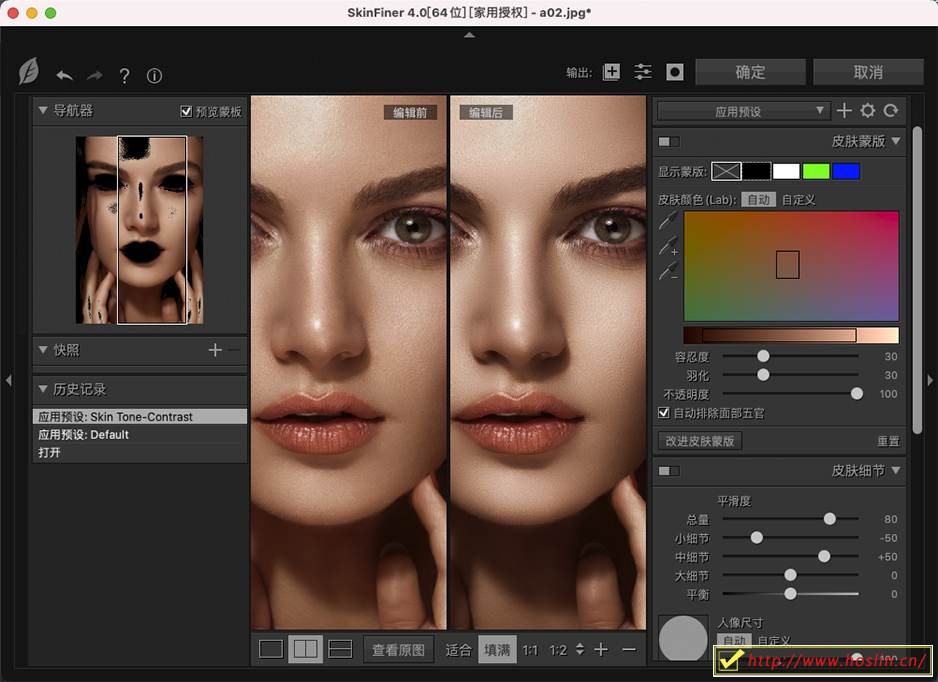Click the undo arrow icon
Viewport: 938px width, 682px height.
click(x=64, y=75)
